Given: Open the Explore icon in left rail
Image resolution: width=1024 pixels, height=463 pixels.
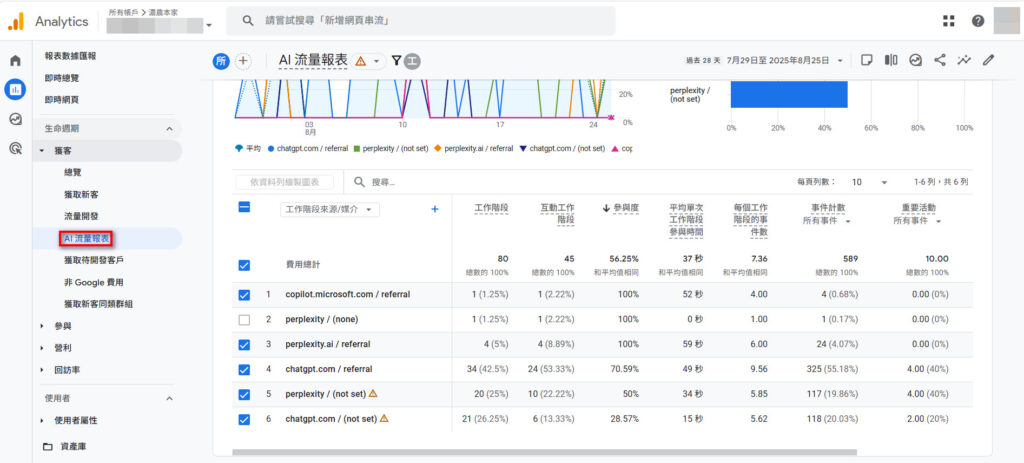Looking at the screenshot, I should point(15,119).
